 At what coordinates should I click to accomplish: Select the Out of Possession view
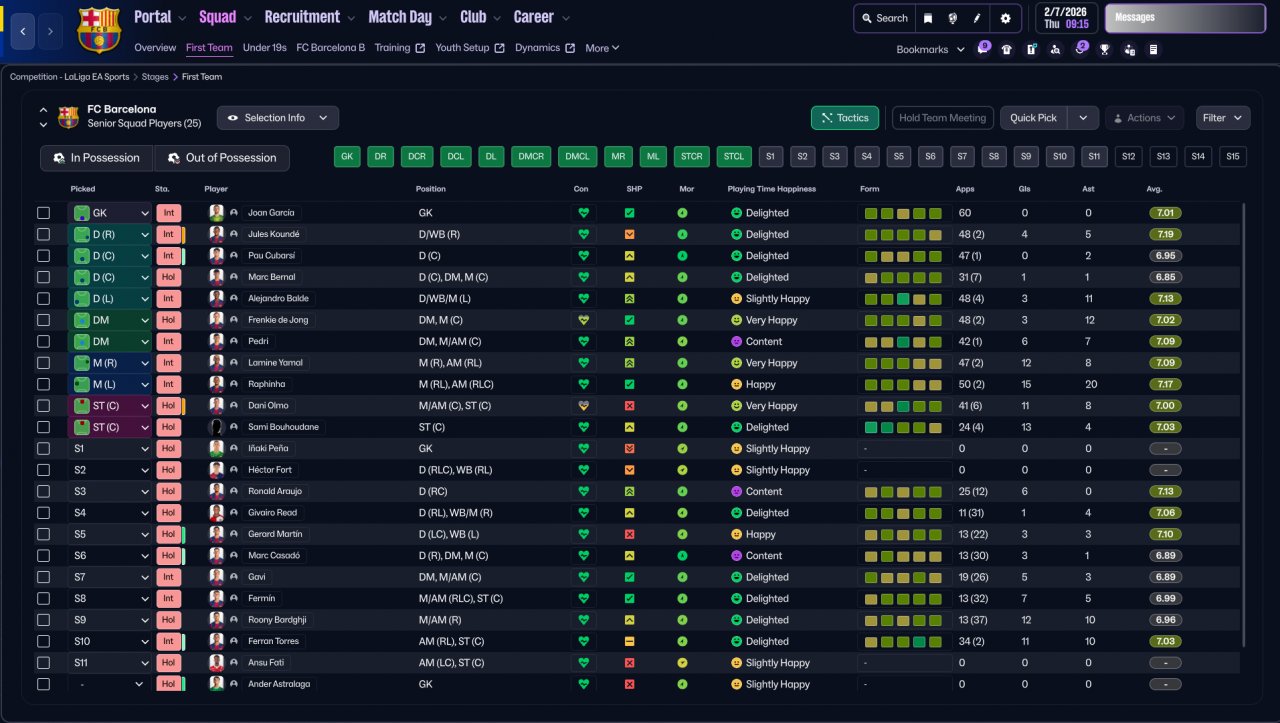pos(221,158)
